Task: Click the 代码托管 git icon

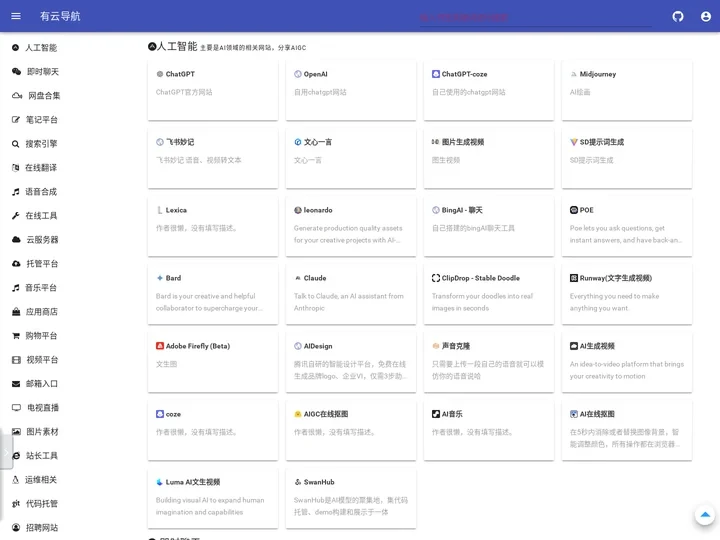Action: pyautogui.click(x=16, y=504)
